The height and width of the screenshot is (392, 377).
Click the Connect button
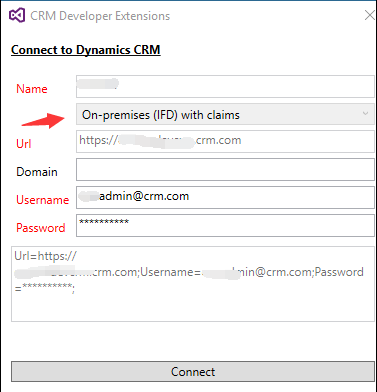(x=193, y=371)
